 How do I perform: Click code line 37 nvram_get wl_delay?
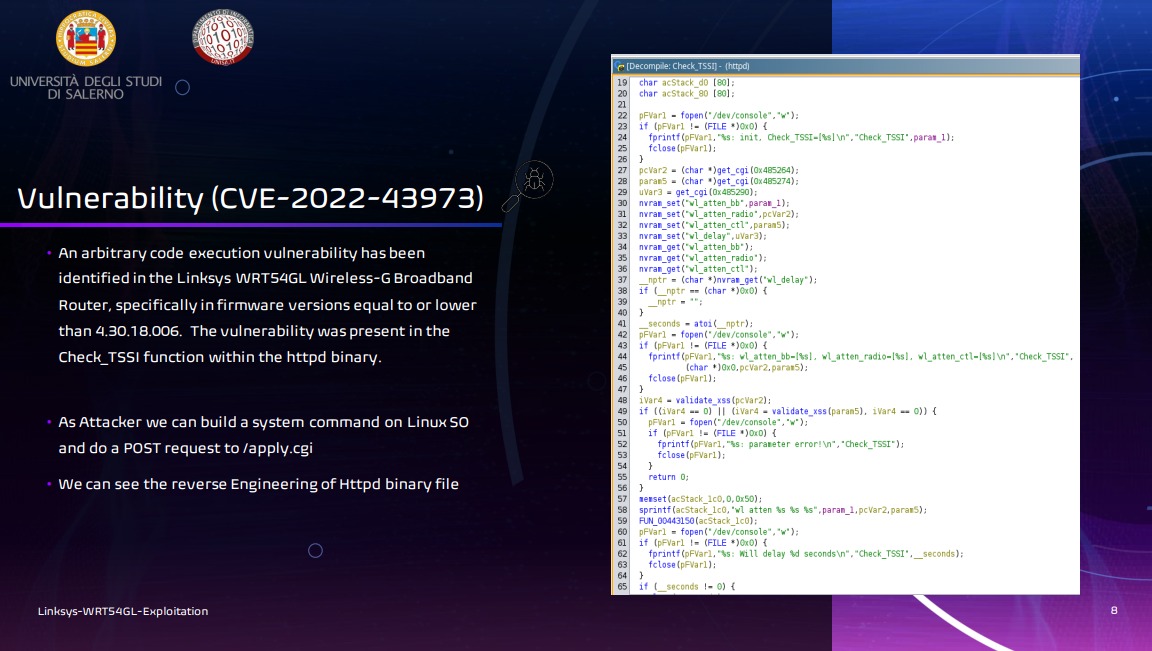pyautogui.click(x=727, y=280)
